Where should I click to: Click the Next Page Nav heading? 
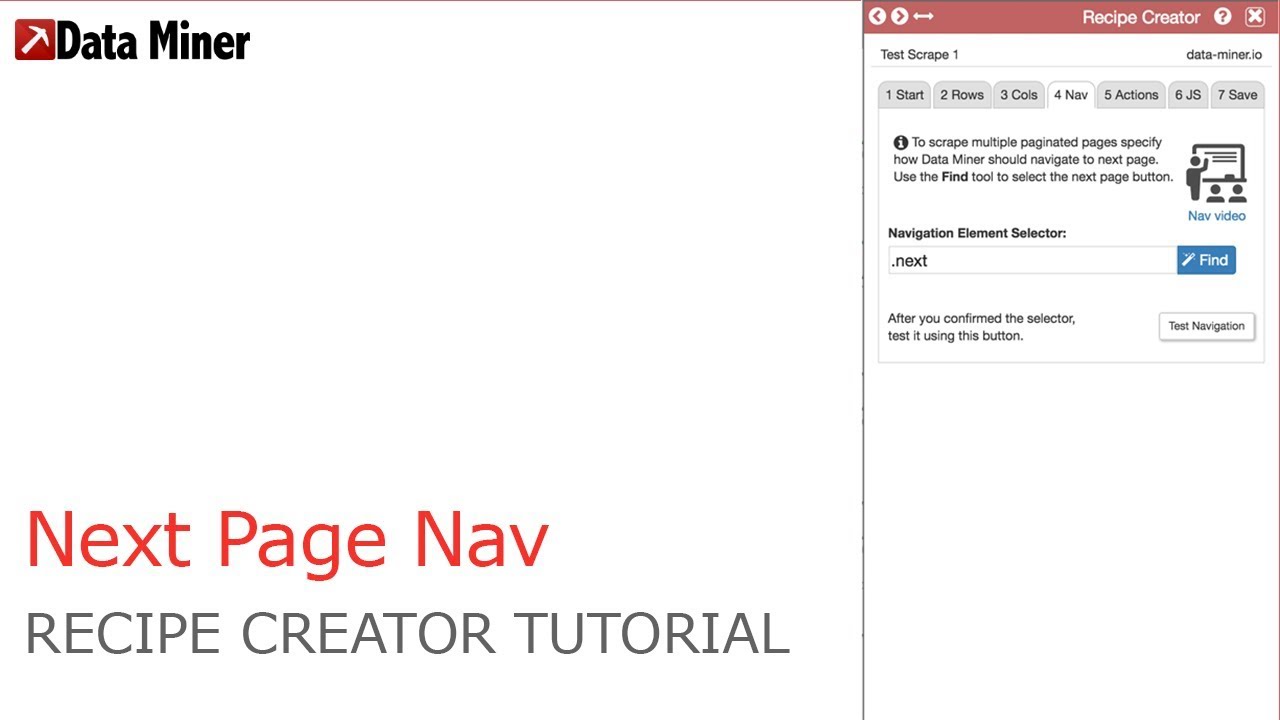pyautogui.click(x=288, y=542)
